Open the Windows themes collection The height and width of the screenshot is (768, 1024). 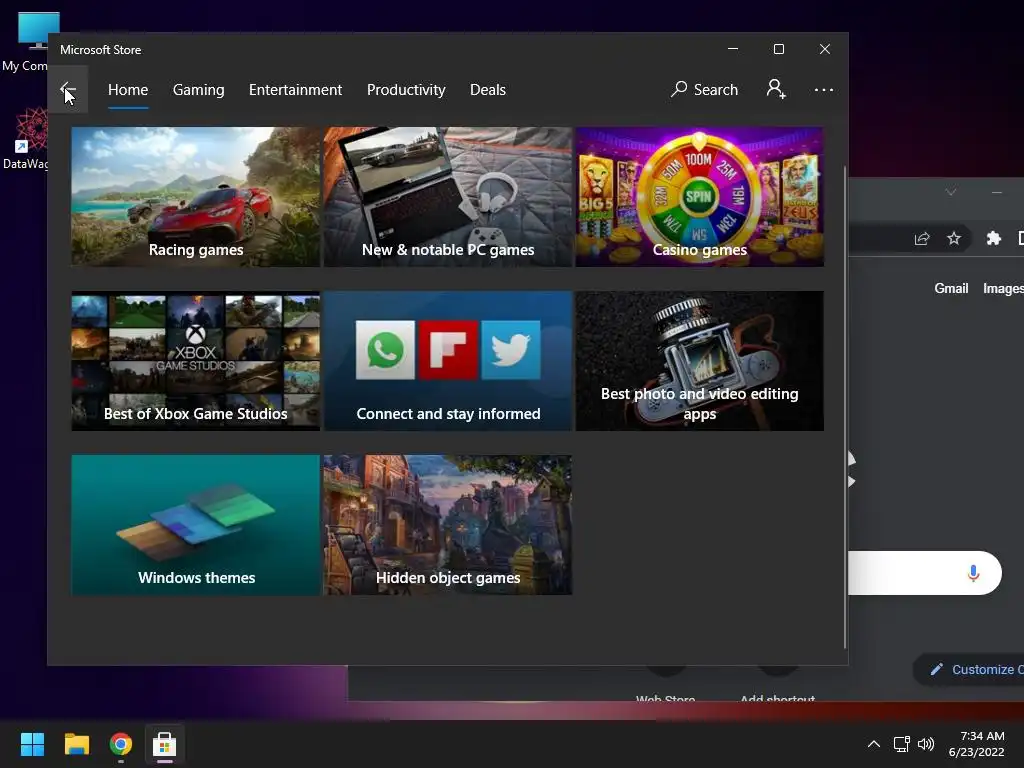(x=196, y=525)
